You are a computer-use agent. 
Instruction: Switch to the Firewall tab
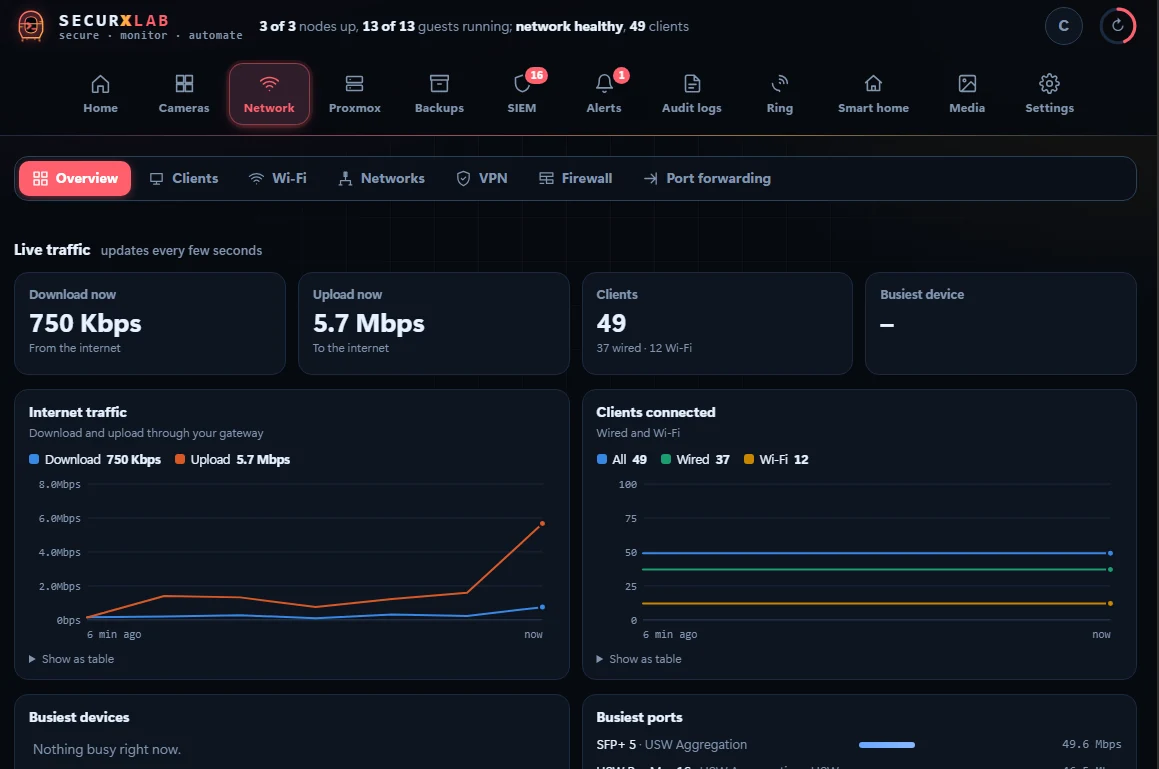coord(576,178)
